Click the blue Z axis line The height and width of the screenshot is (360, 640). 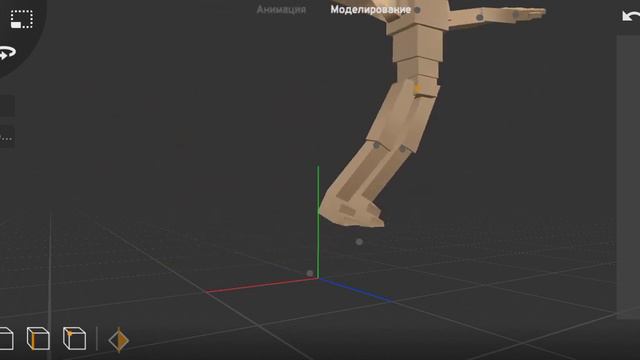point(355,290)
